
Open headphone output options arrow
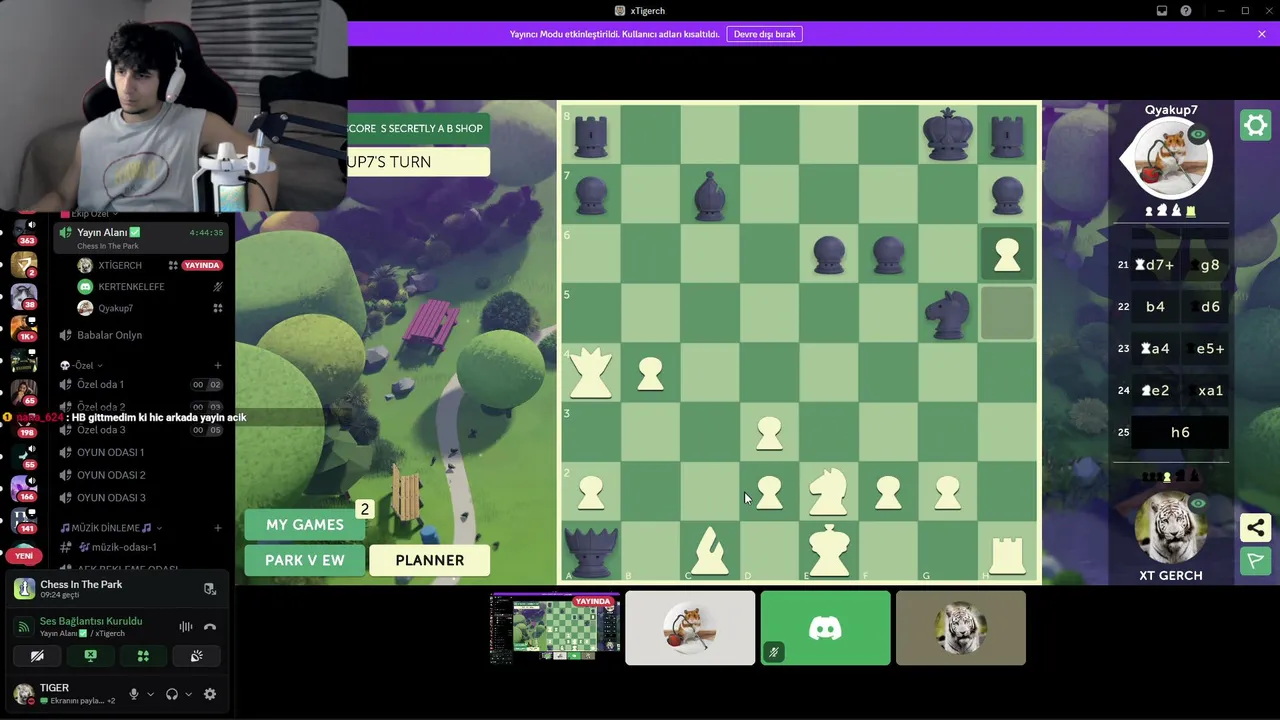[189, 694]
